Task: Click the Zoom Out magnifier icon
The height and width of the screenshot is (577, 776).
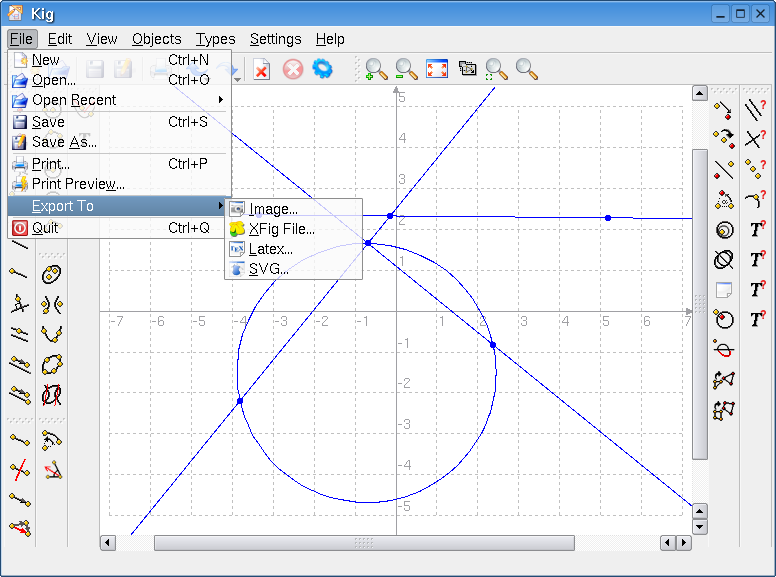Action: coord(406,69)
